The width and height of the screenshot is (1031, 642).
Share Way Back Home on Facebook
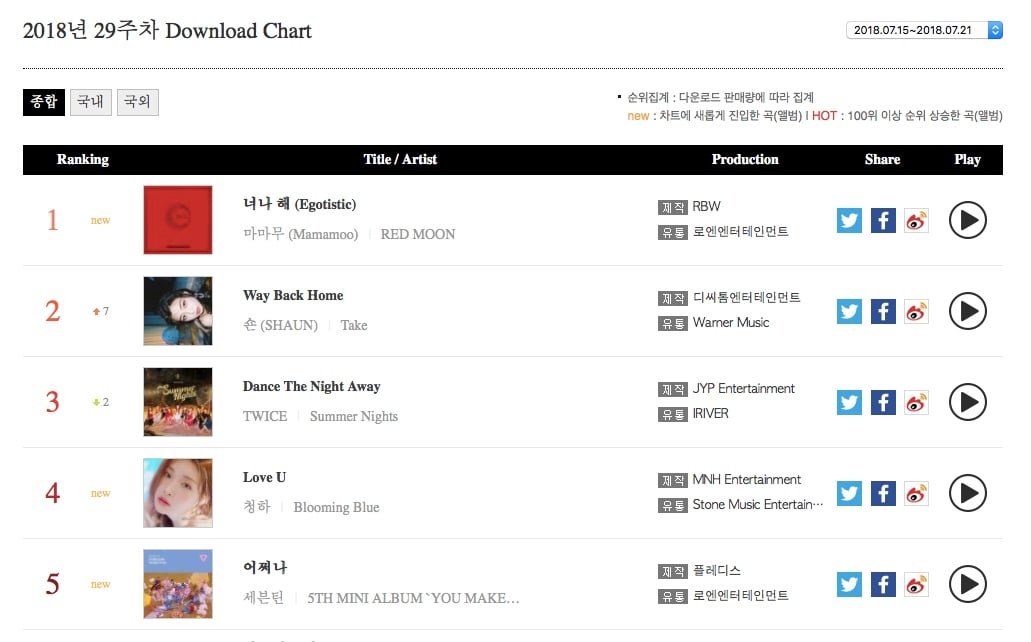click(883, 311)
